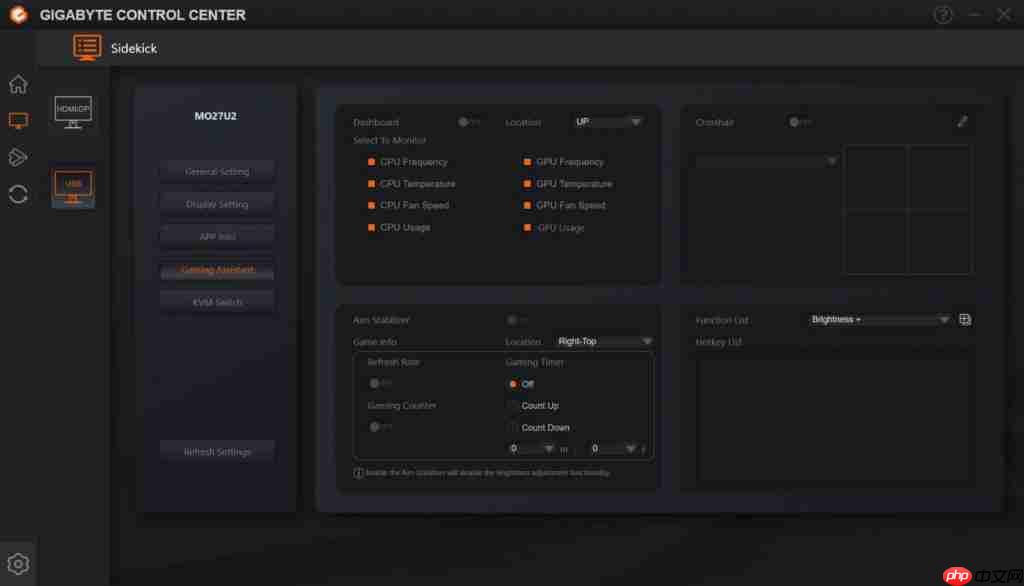Click the MO27U2 monitor model name
Screen dimensions: 1024x586
click(x=216, y=116)
